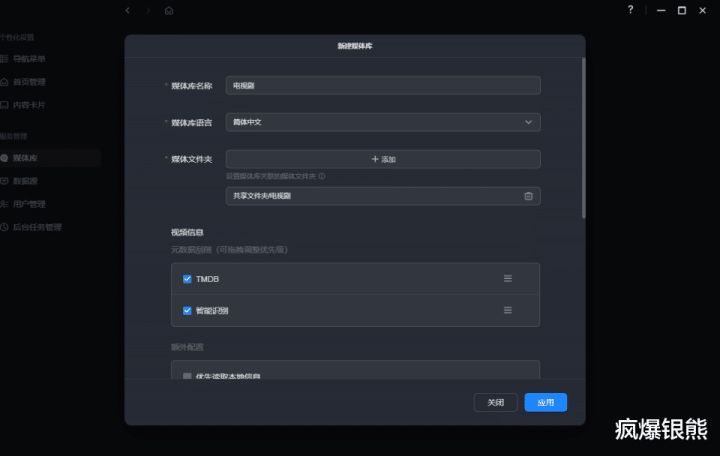Open 后台任务管理 in the sidebar

point(37,227)
